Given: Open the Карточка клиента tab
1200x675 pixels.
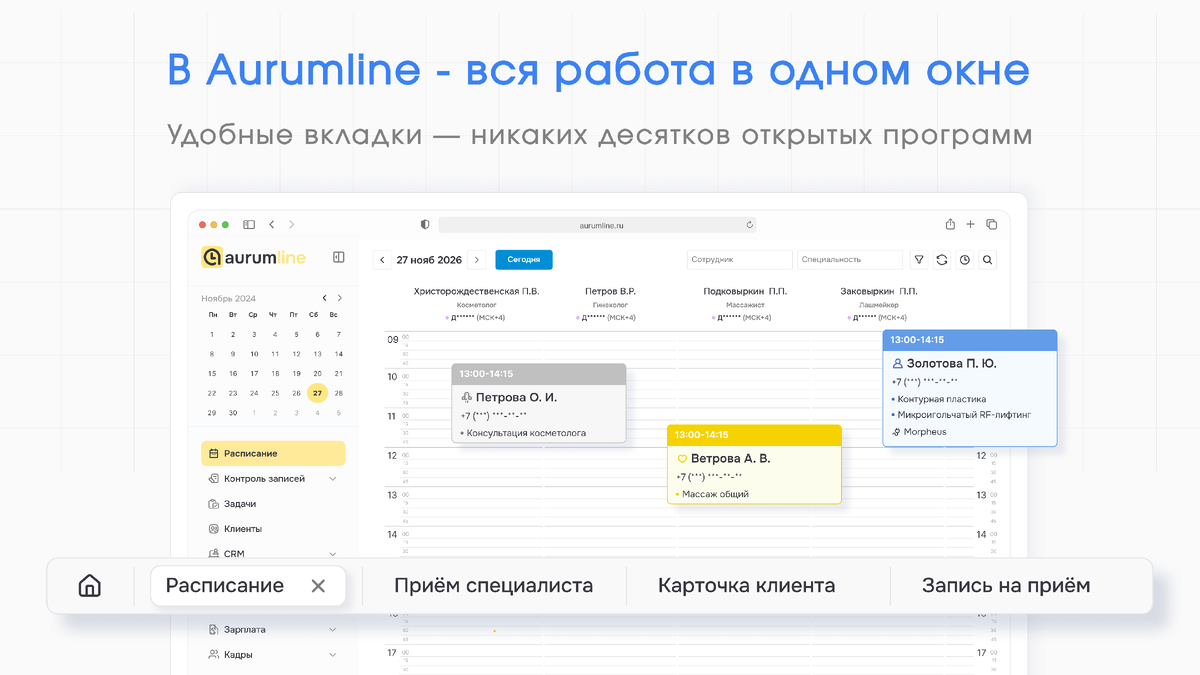Looking at the screenshot, I should click(746, 586).
